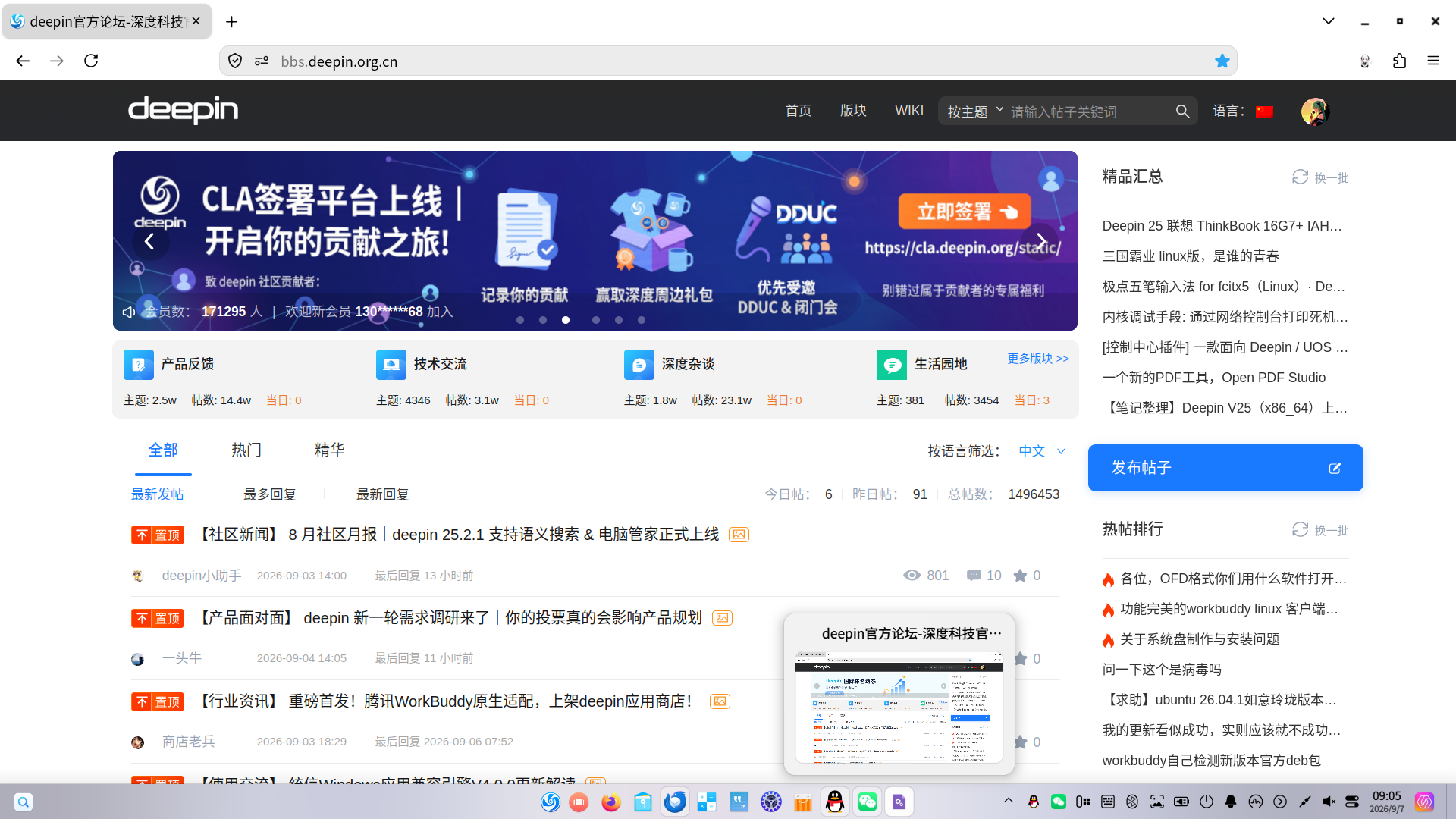Open a new browser tab
The height and width of the screenshot is (819, 1456).
point(231,22)
